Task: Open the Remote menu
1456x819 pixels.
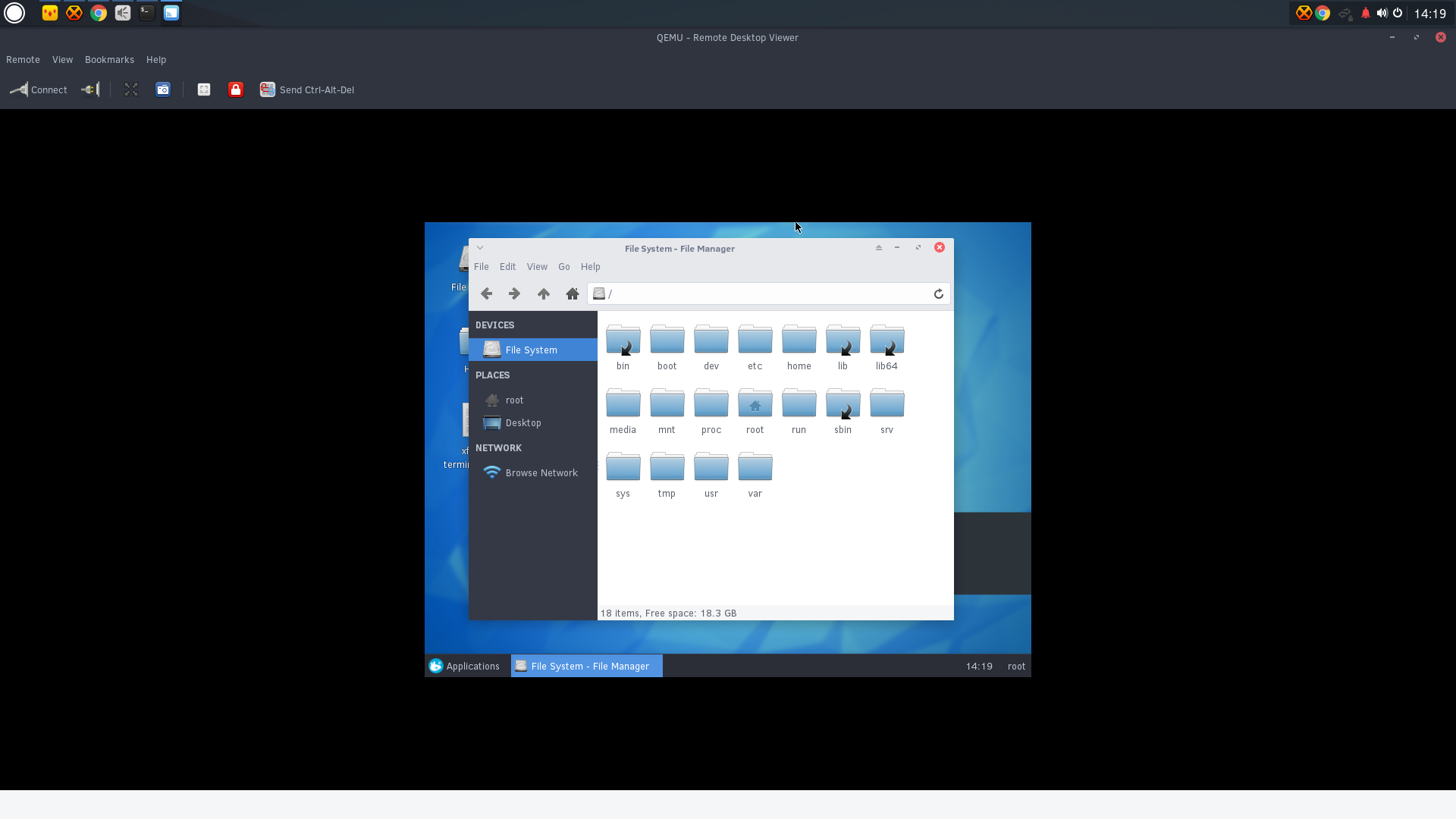Action: (x=23, y=60)
